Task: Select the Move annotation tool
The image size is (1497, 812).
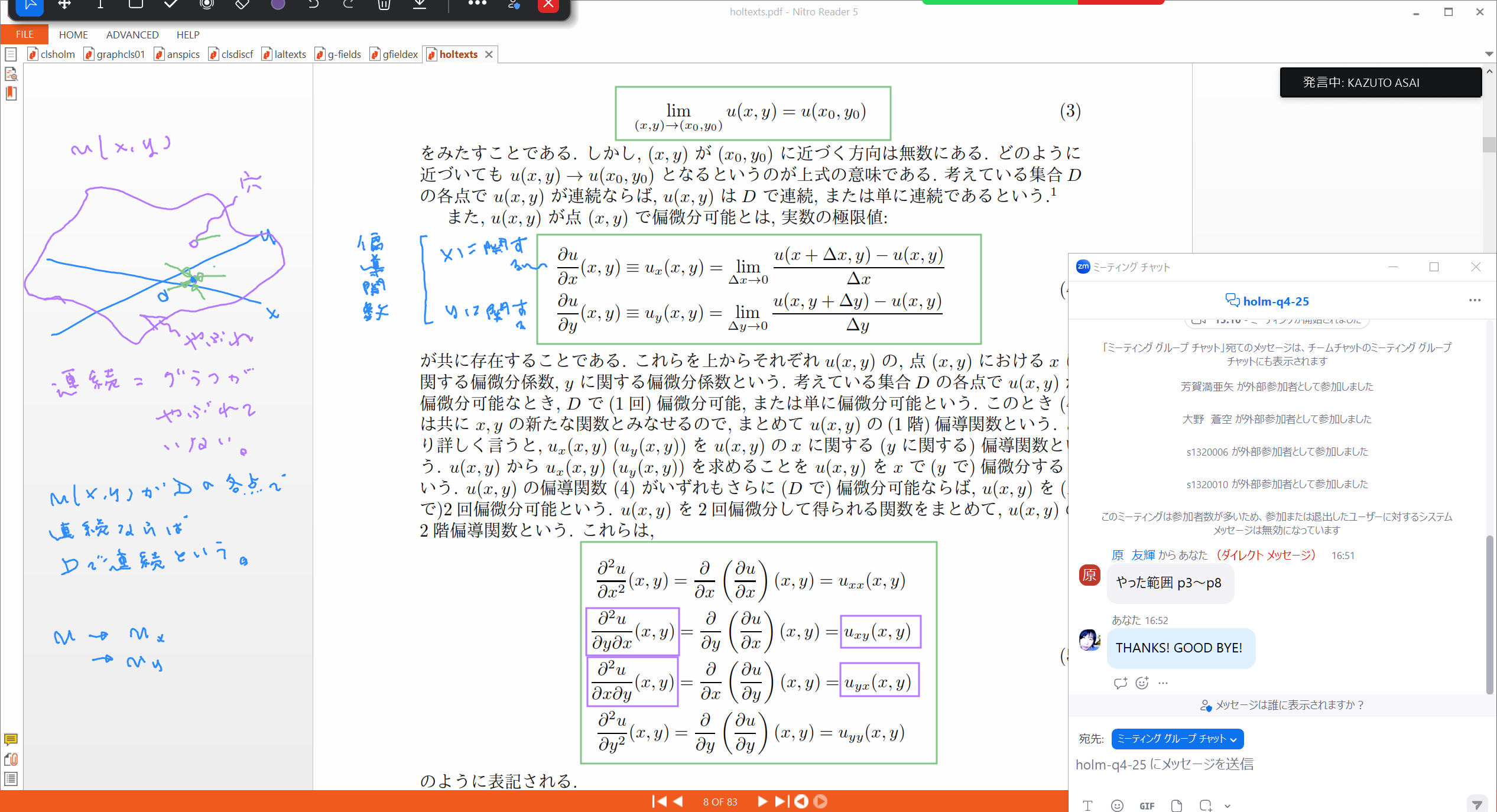Action: [x=65, y=5]
